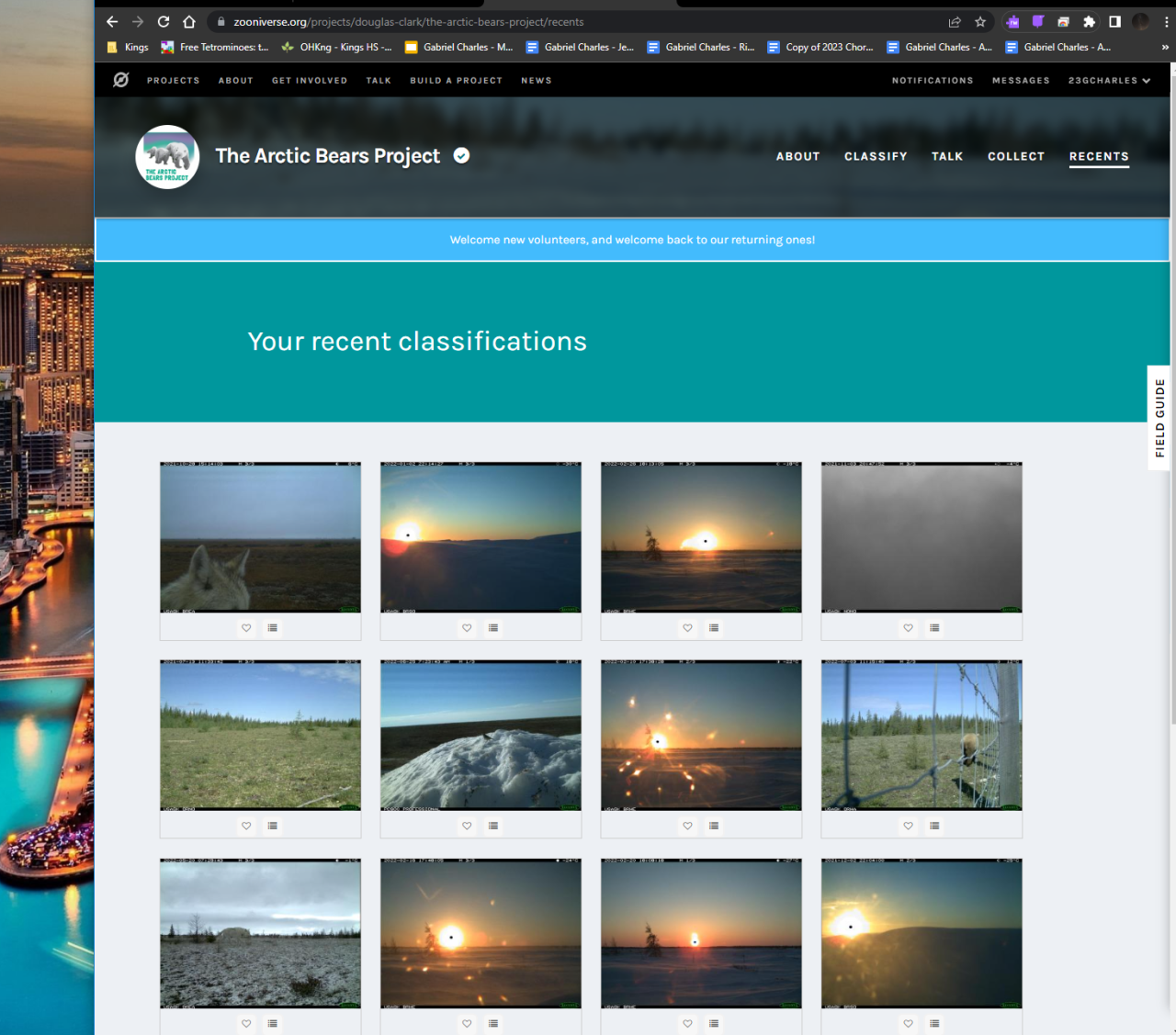
Task: Add the snow mound photo to a collection
Action: coord(493,826)
